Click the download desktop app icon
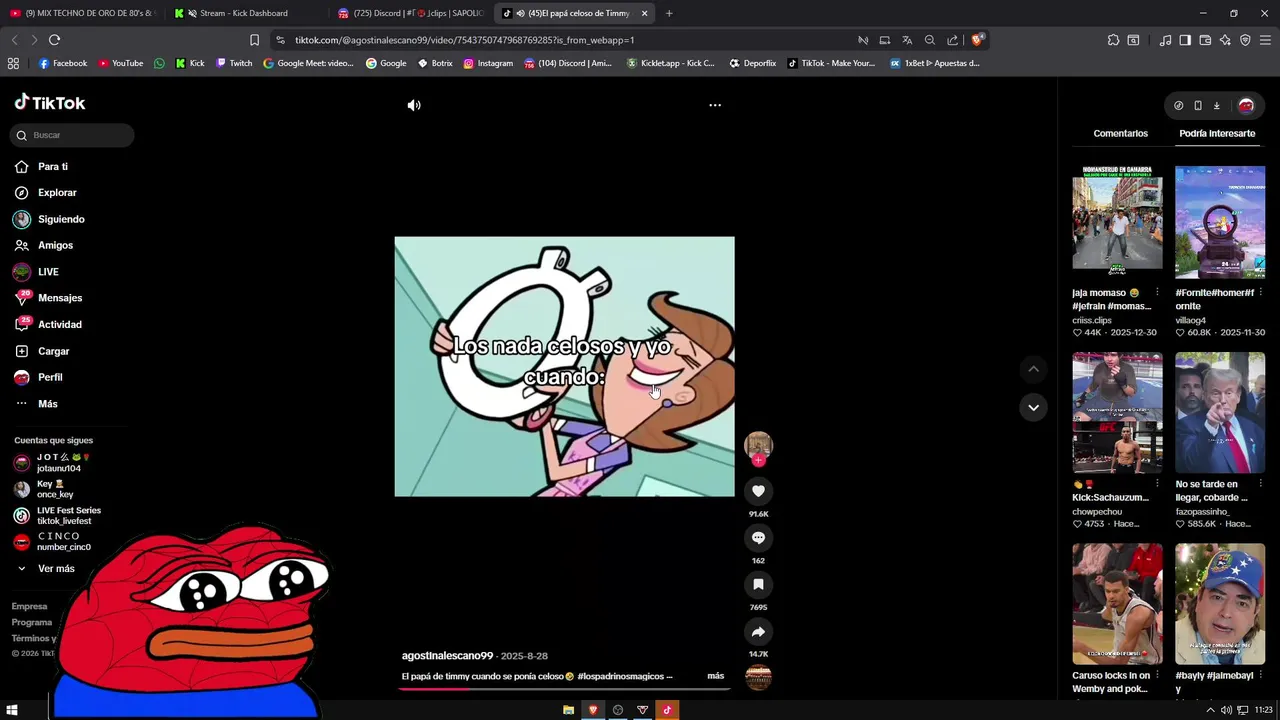The height and width of the screenshot is (720, 1280). [1217, 105]
